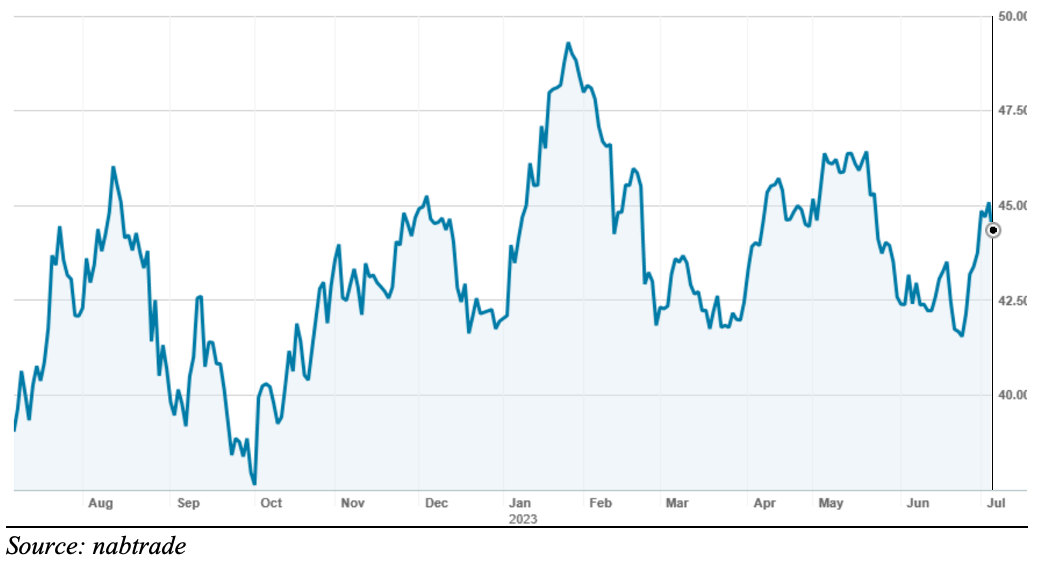Click the Aug label on the x-axis
Screen dimensions: 1046x576
click(100, 503)
